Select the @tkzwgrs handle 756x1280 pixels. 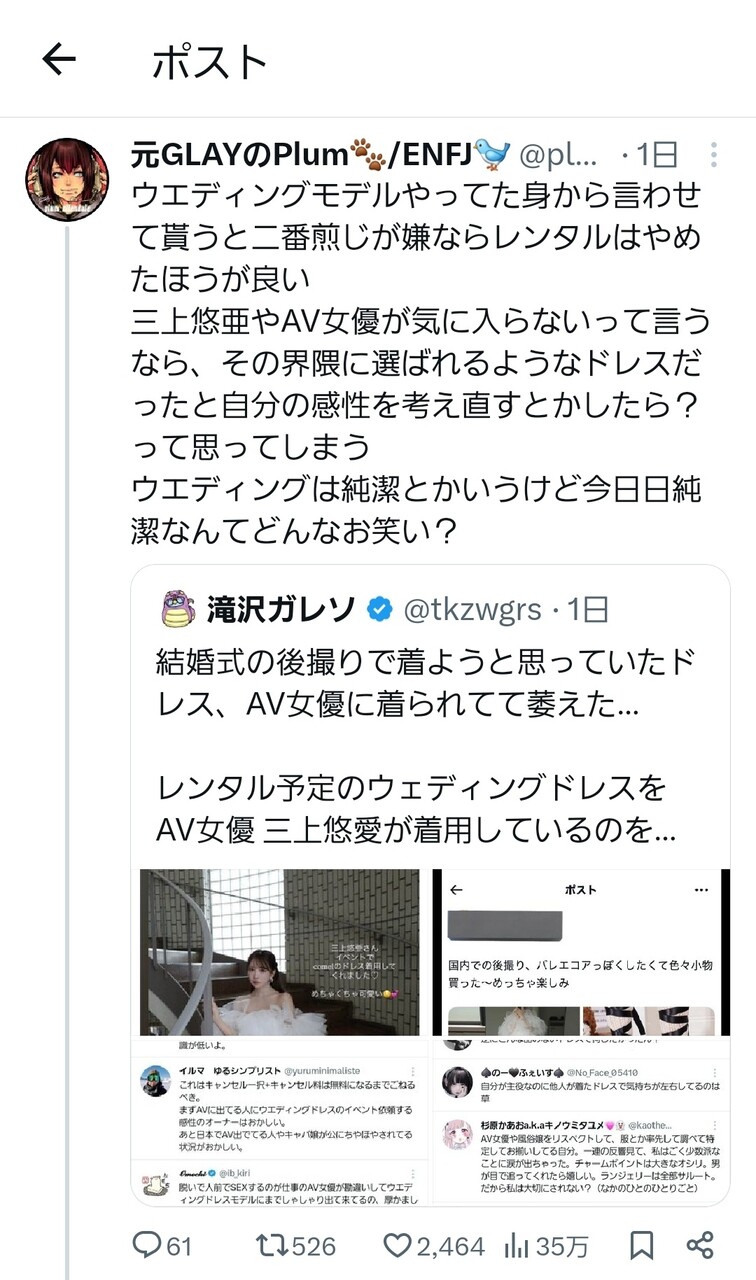[472, 608]
